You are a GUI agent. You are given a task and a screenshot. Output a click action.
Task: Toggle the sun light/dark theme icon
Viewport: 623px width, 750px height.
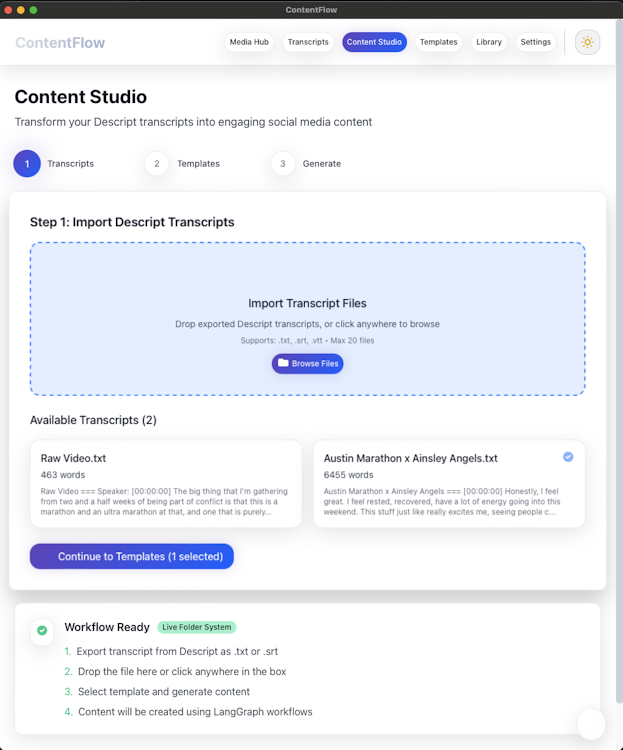click(587, 42)
